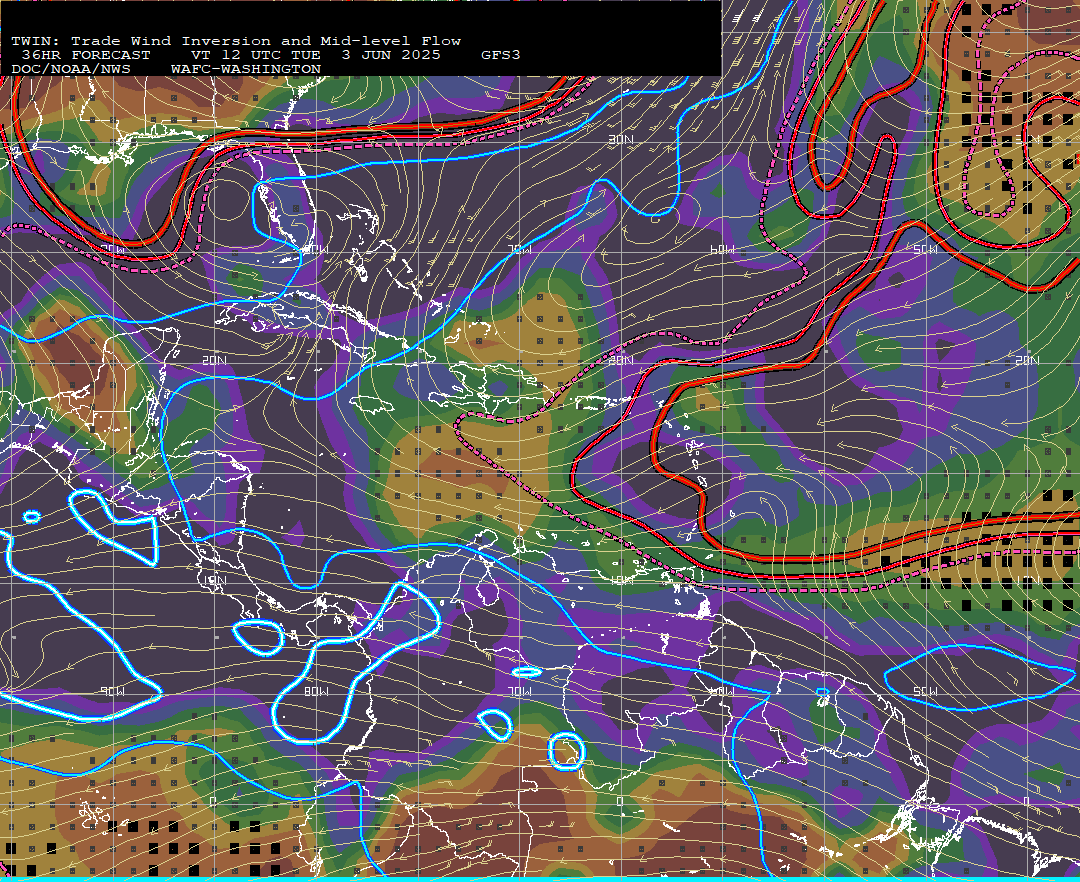Click the "GFS3" model label
This screenshot has height=882, width=1080.
click(501, 55)
